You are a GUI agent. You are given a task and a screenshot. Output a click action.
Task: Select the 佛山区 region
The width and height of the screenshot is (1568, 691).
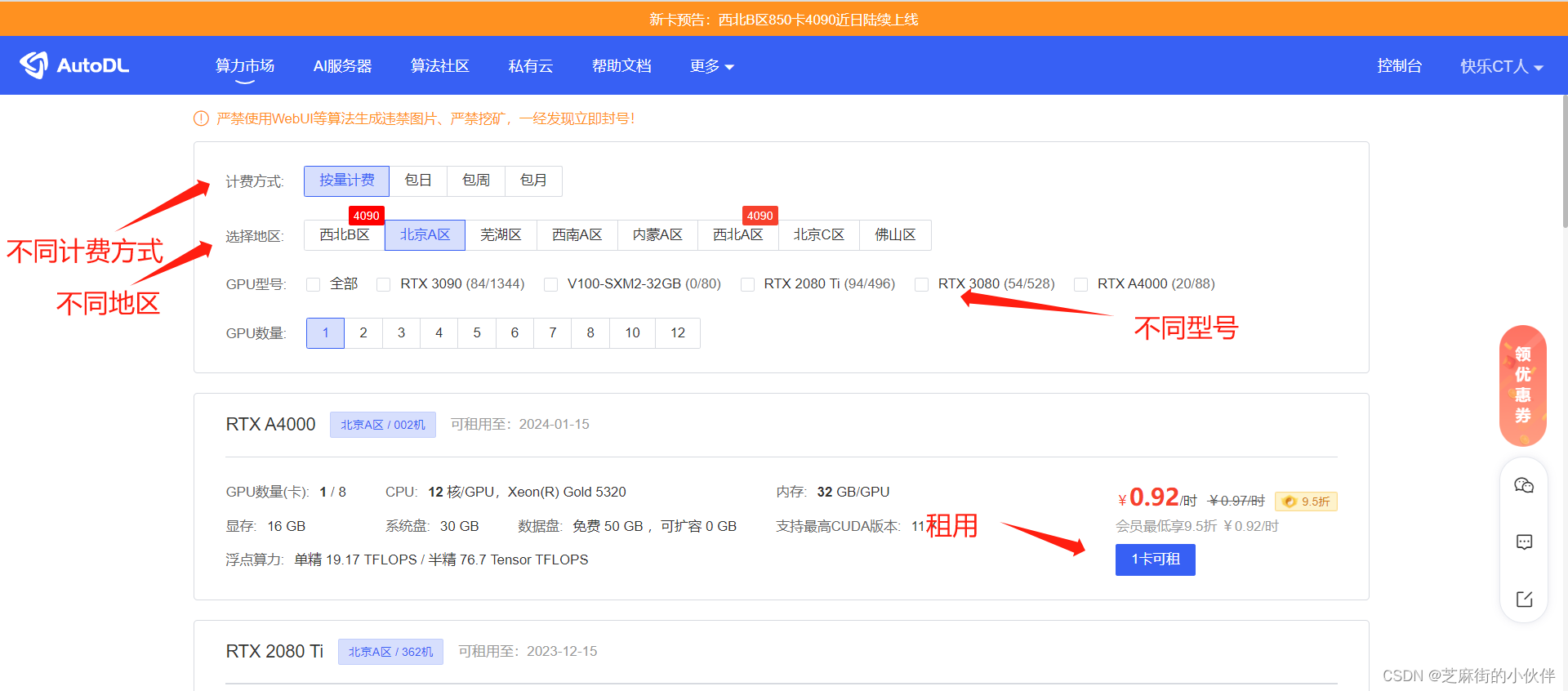click(x=895, y=235)
